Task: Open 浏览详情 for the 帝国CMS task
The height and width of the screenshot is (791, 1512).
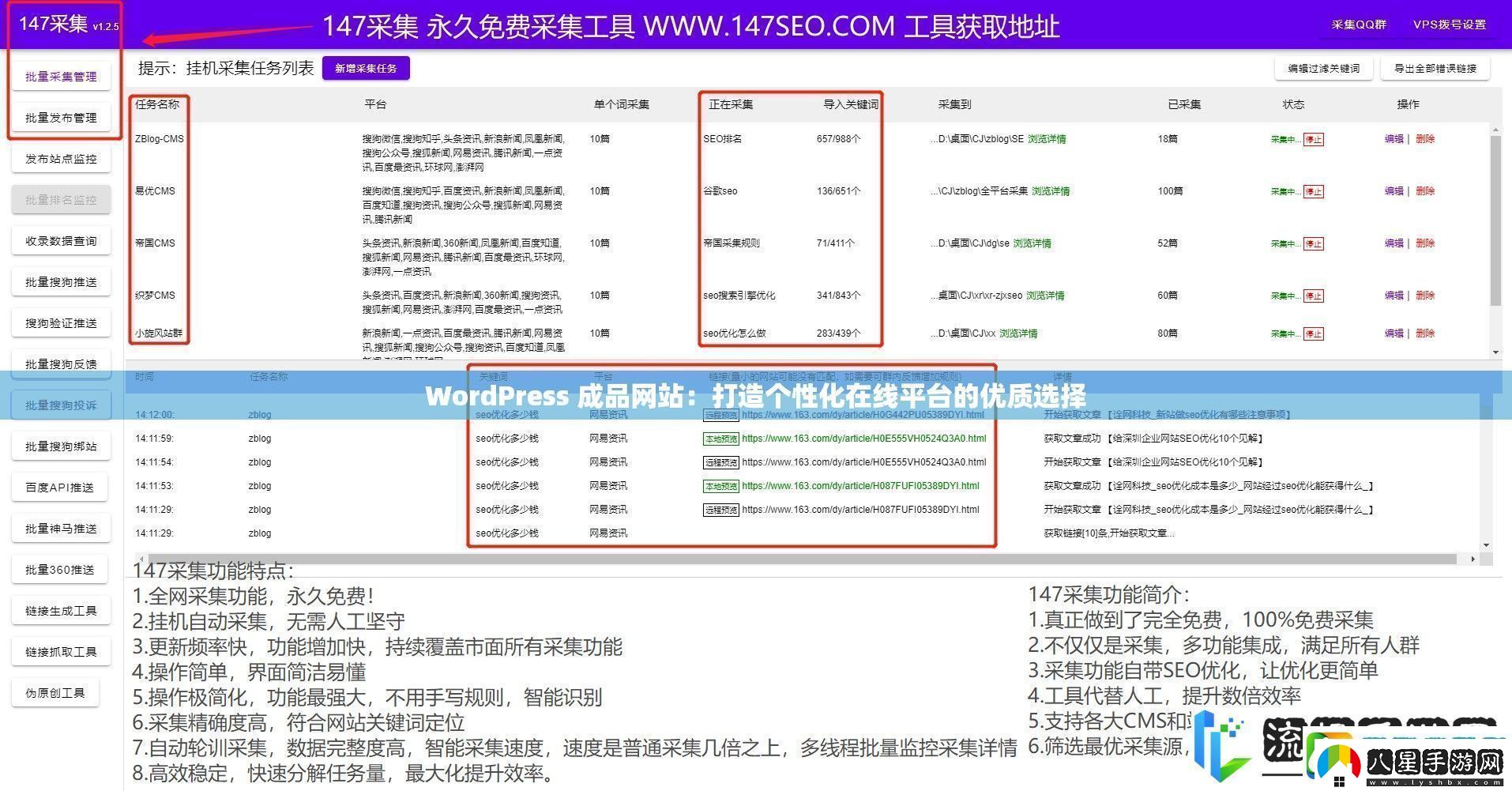Action: (x=1032, y=243)
